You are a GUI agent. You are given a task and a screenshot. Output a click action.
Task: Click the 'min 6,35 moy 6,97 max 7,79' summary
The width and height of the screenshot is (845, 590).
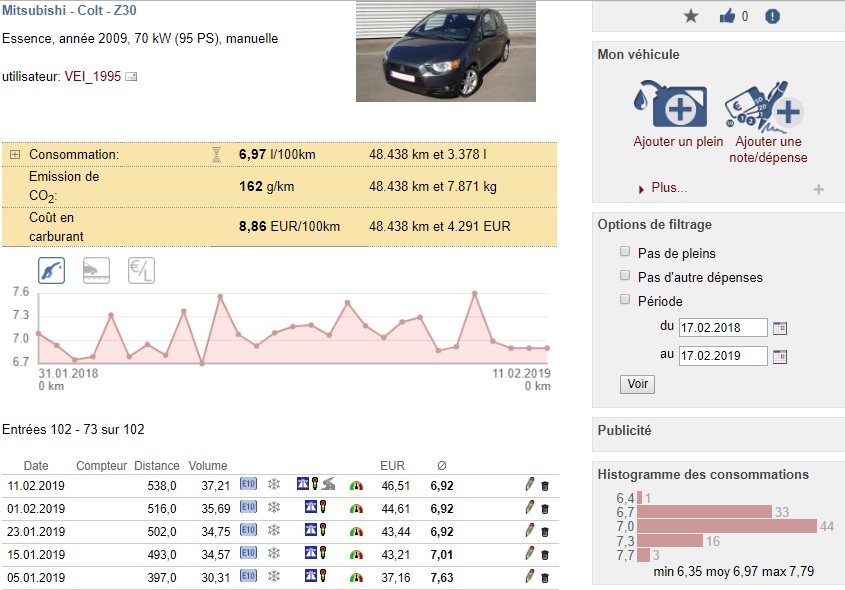tap(733, 572)
